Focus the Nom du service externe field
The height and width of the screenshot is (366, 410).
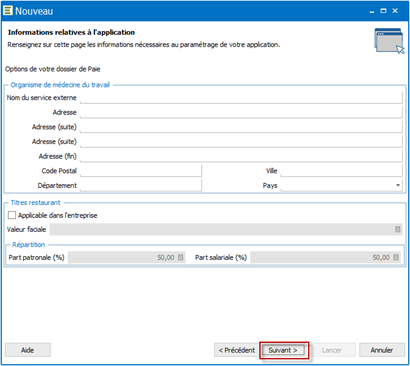click(241, 98)
